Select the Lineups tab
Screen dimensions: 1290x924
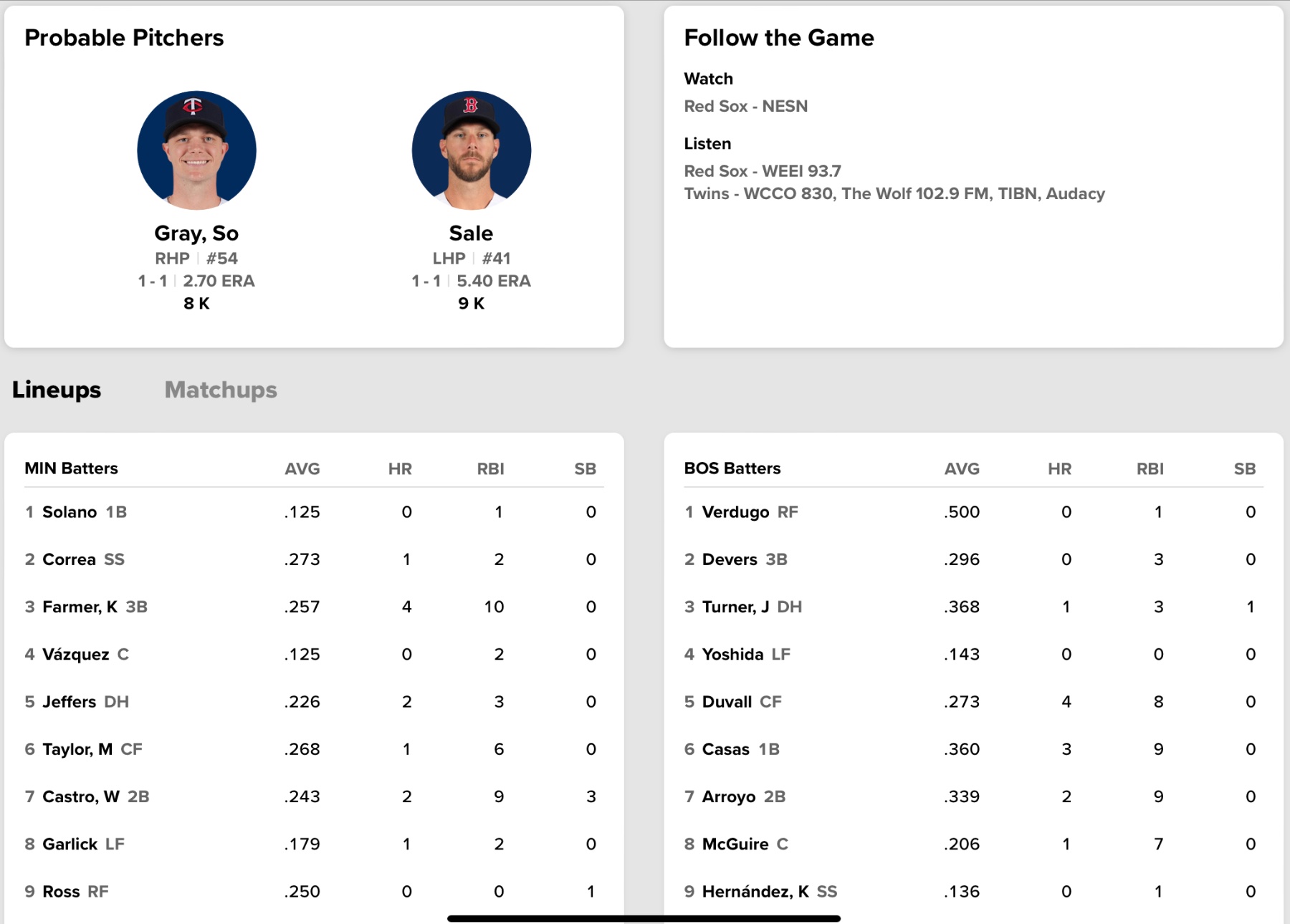coord(57,390)
